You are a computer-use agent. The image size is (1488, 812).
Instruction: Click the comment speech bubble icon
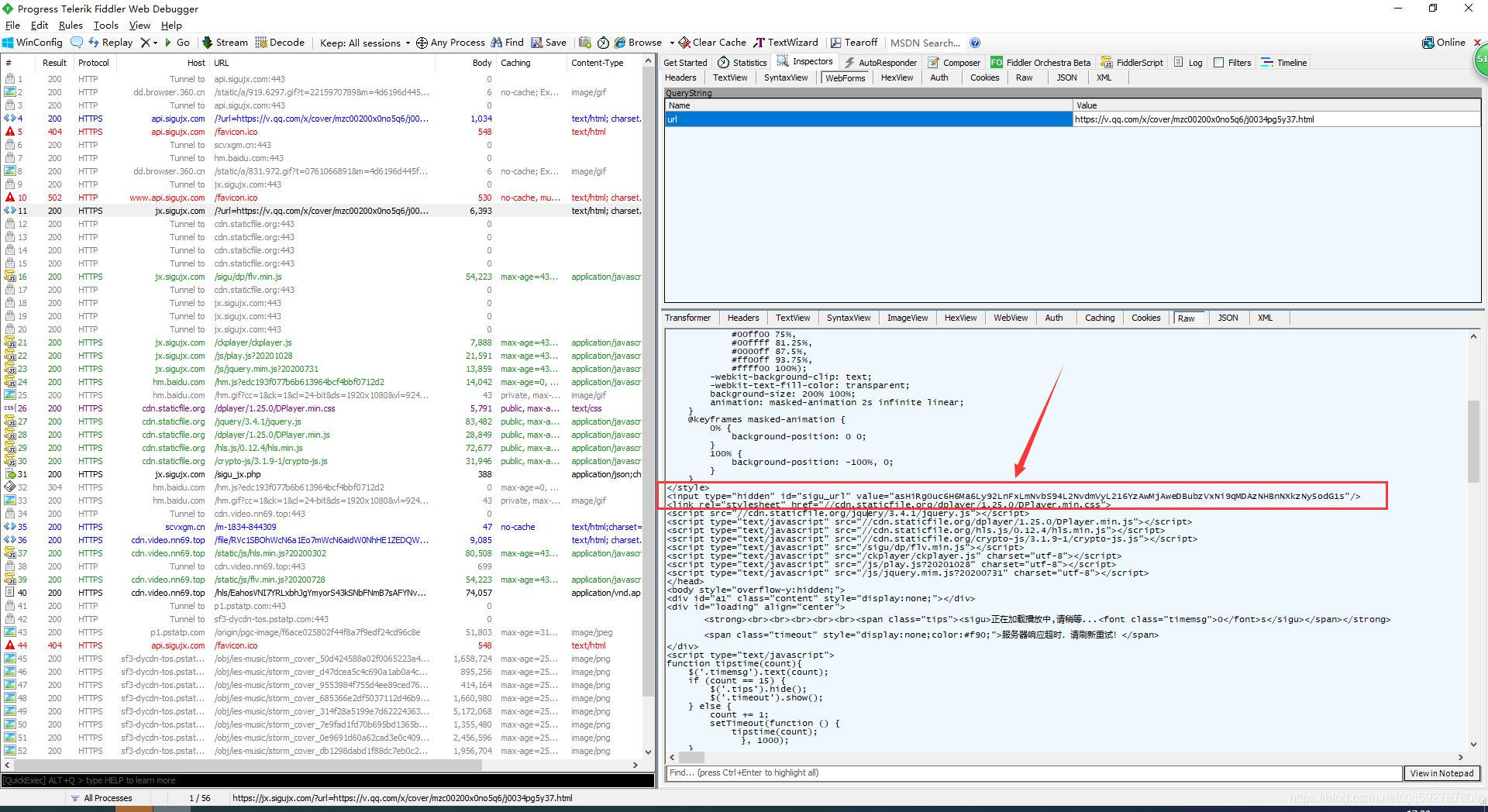tap(76, 43)
